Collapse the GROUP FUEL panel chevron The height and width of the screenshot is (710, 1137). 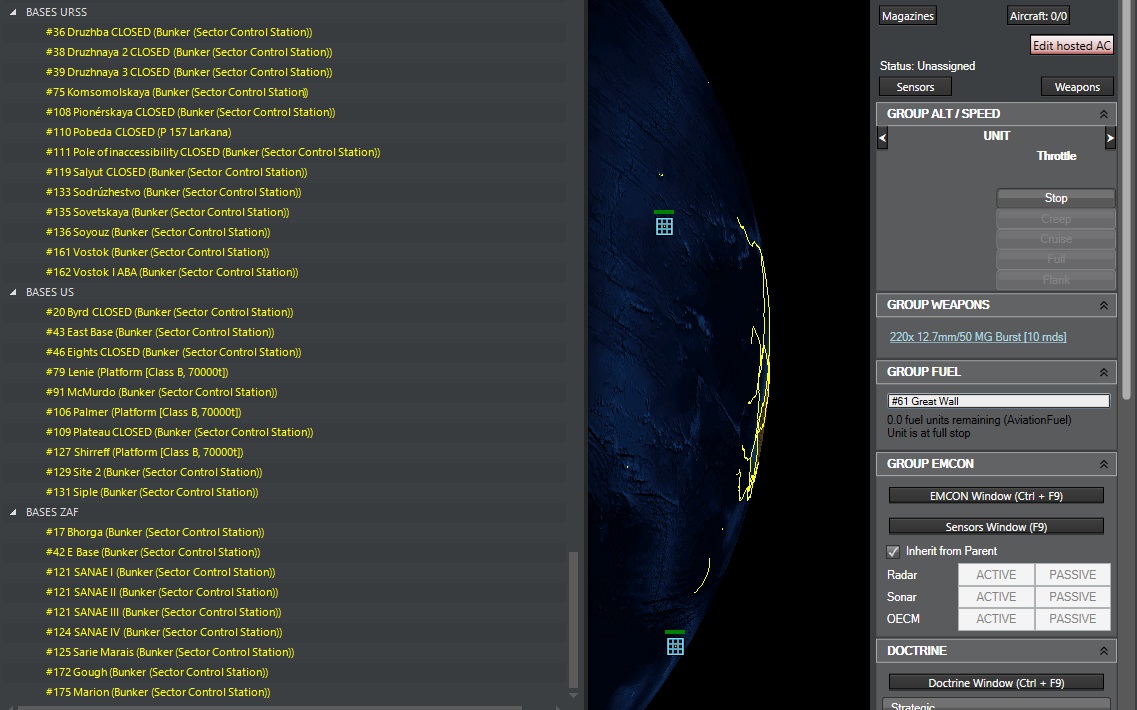click(1103, 372)
